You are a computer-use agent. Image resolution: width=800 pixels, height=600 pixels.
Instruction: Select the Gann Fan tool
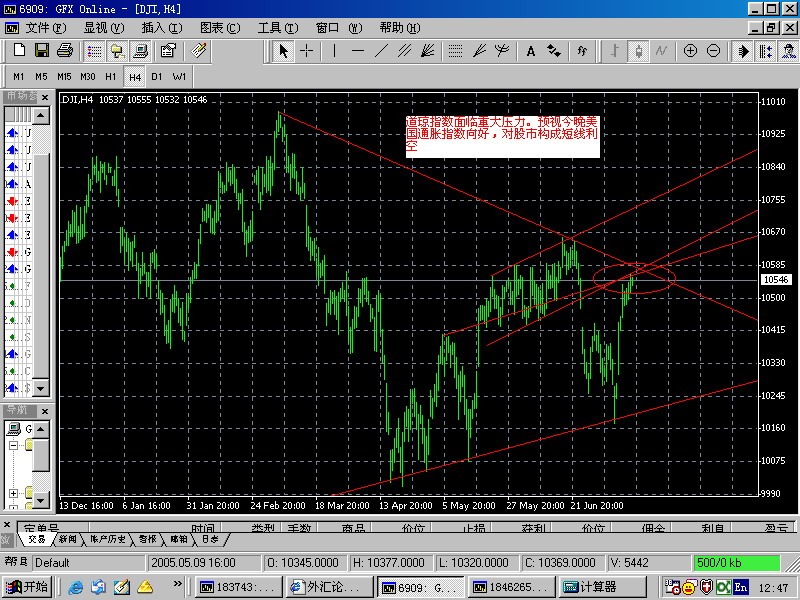pos(428,51)
